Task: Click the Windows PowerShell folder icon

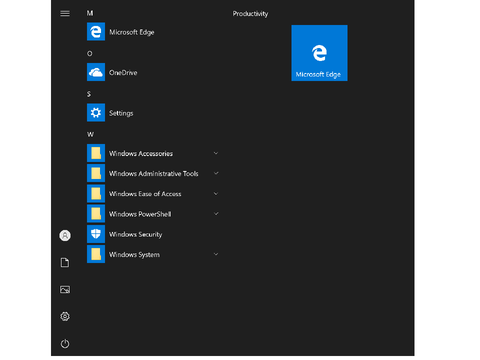Action: pyautogui.click(x=96, y=214)
